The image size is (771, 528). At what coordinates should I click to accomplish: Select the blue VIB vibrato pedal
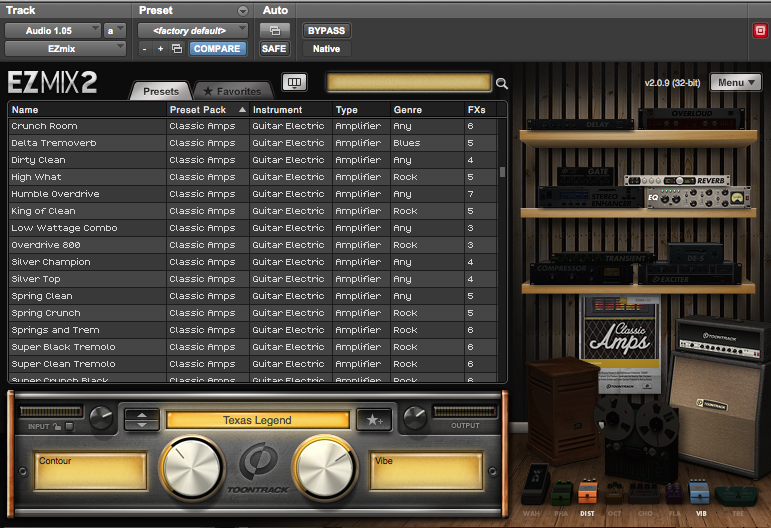[699, 493]
